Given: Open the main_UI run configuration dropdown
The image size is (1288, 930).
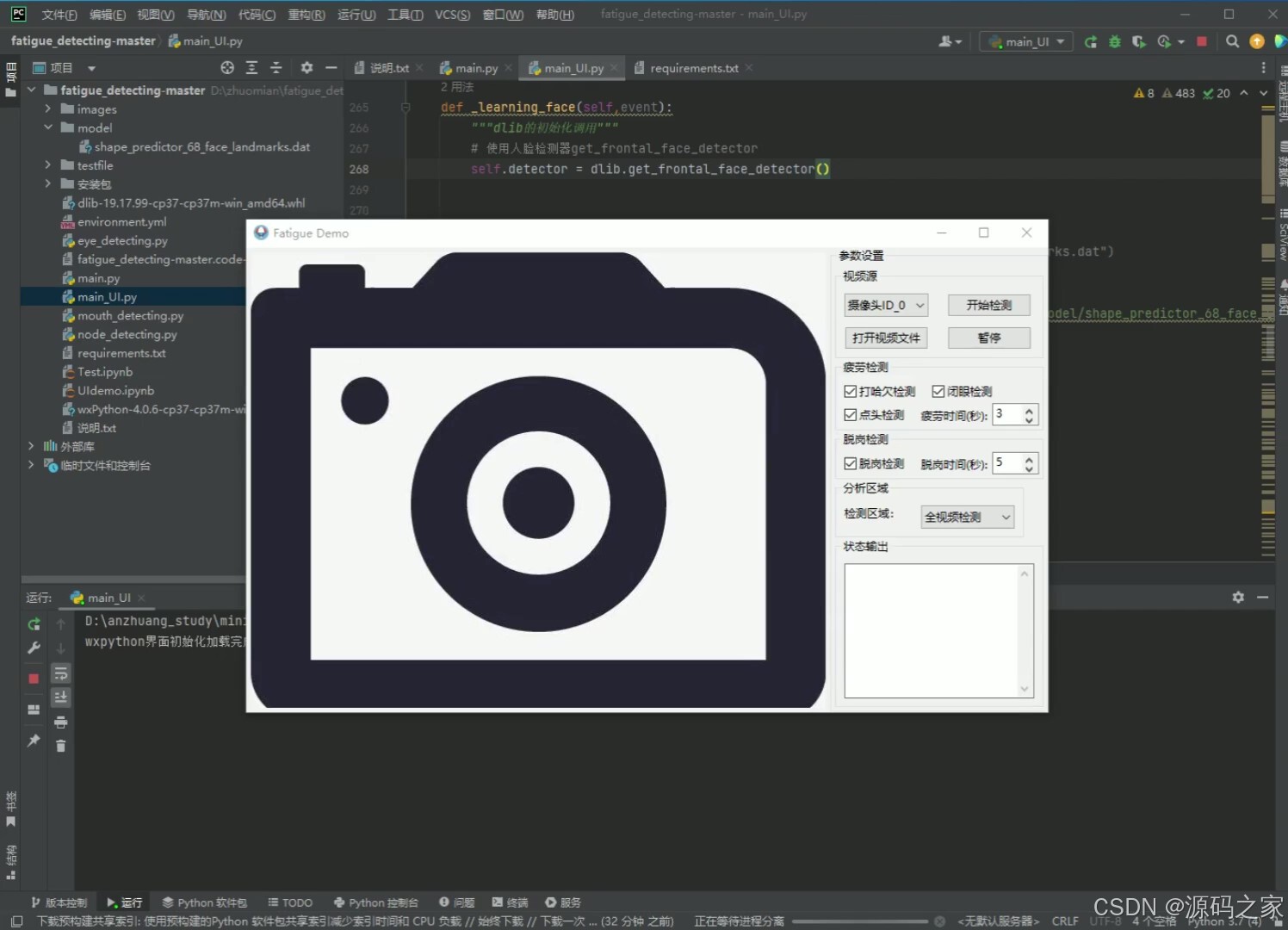Looking at the screenshot, I should point(1026,41).
